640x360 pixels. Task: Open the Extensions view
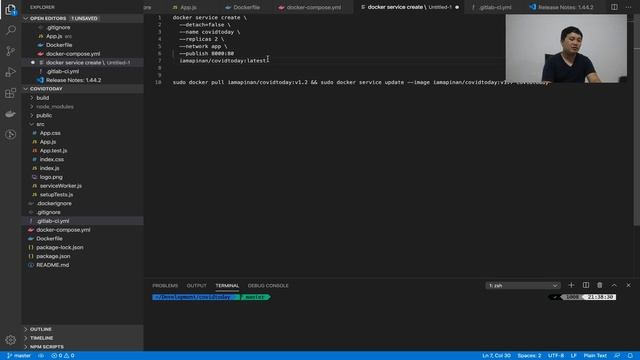click(x=11, y=93)
